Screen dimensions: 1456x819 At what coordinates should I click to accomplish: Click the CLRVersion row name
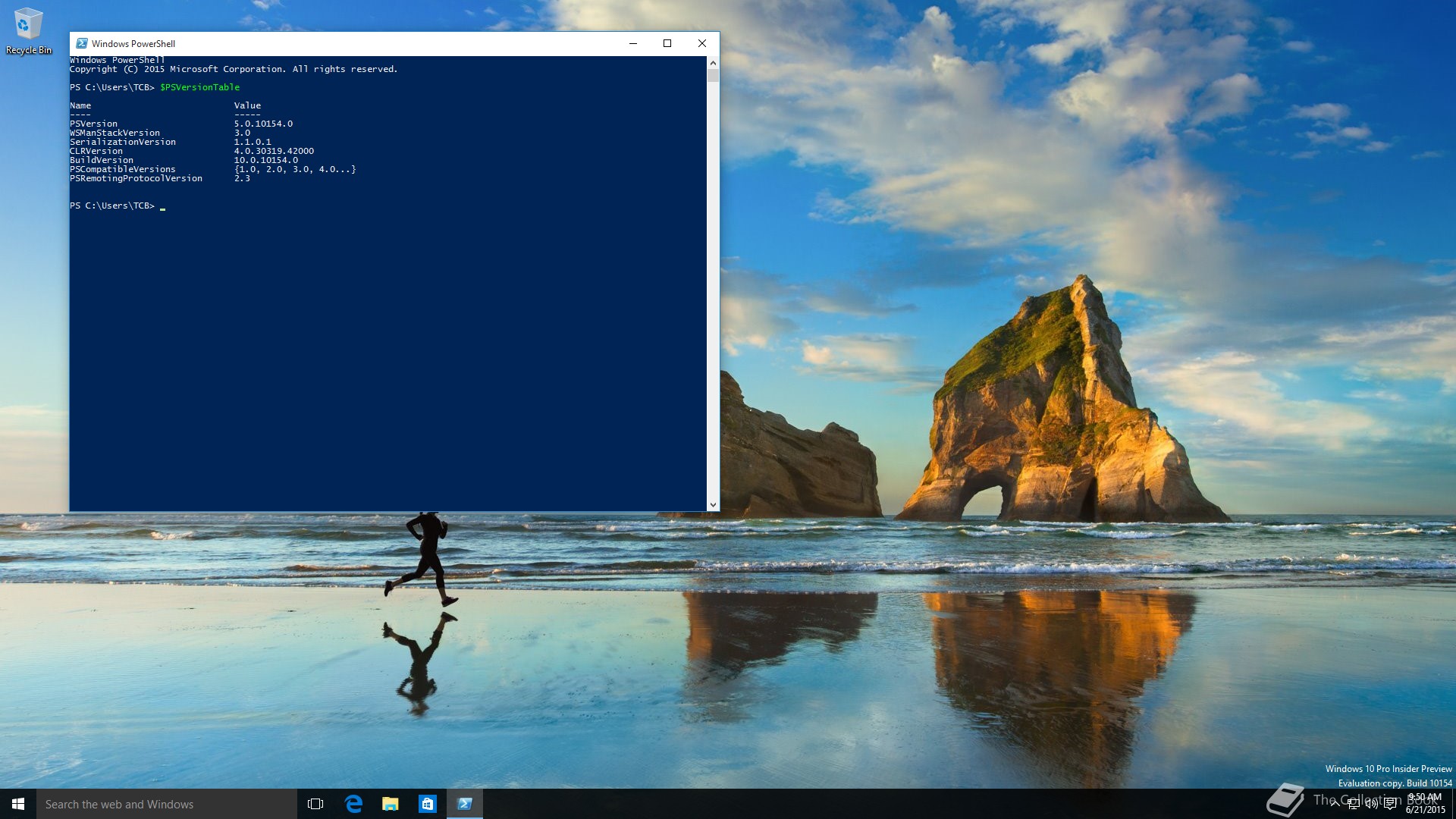pos(96,151)
